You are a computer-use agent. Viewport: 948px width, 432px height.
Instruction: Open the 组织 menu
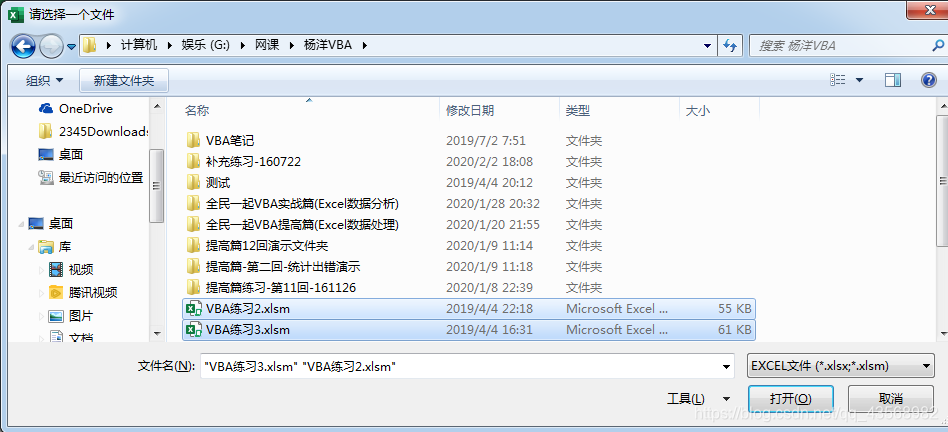coord(45,80)
